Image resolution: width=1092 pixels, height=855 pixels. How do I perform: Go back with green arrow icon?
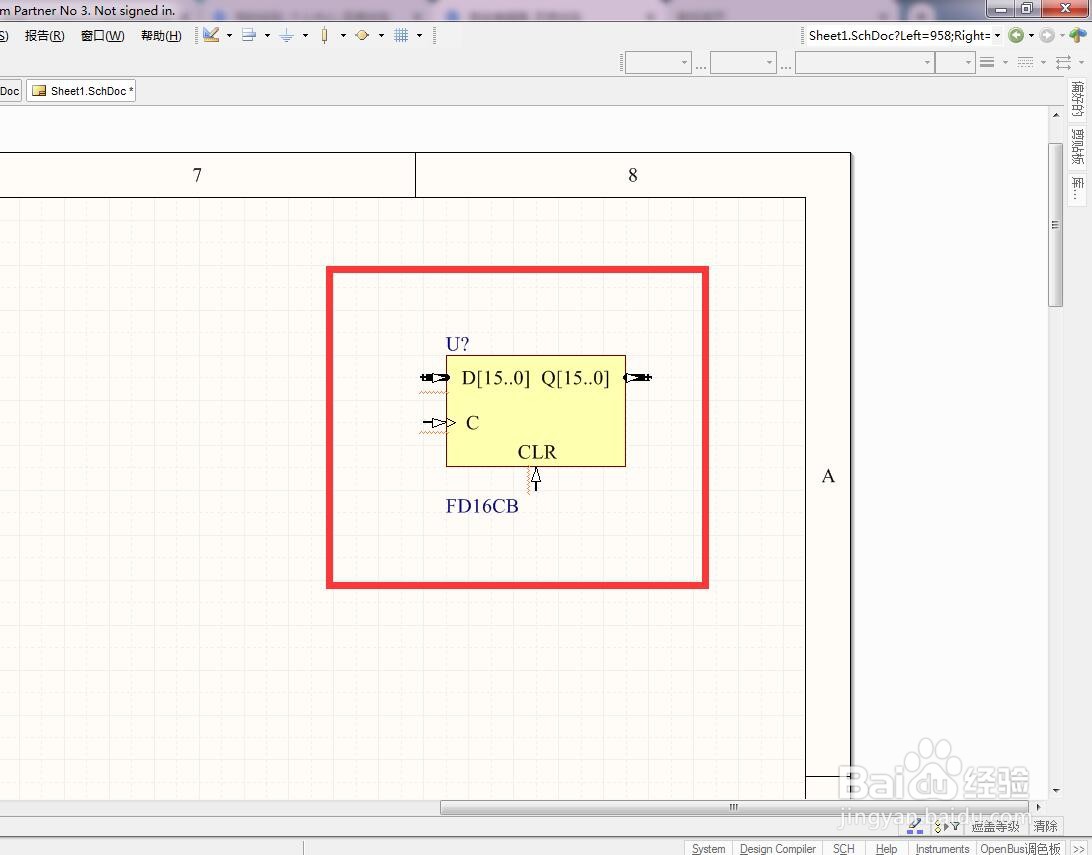coord(1016,35)
